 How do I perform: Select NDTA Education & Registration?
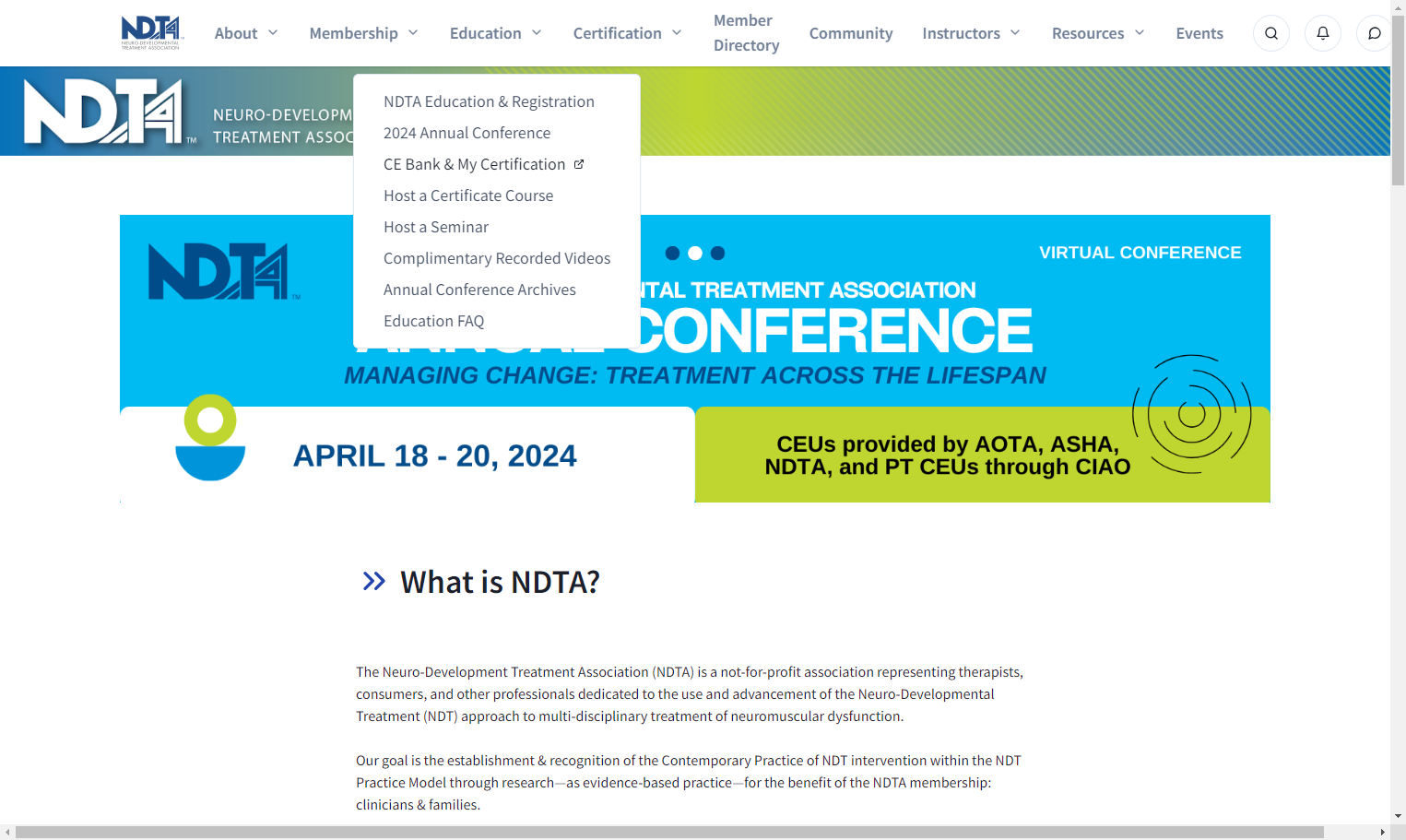pos(489,101)
